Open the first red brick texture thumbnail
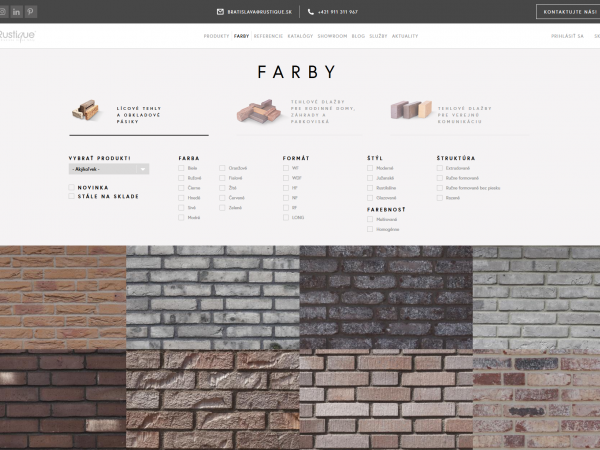Screen dimensions: 600x450 click(62, 297)
